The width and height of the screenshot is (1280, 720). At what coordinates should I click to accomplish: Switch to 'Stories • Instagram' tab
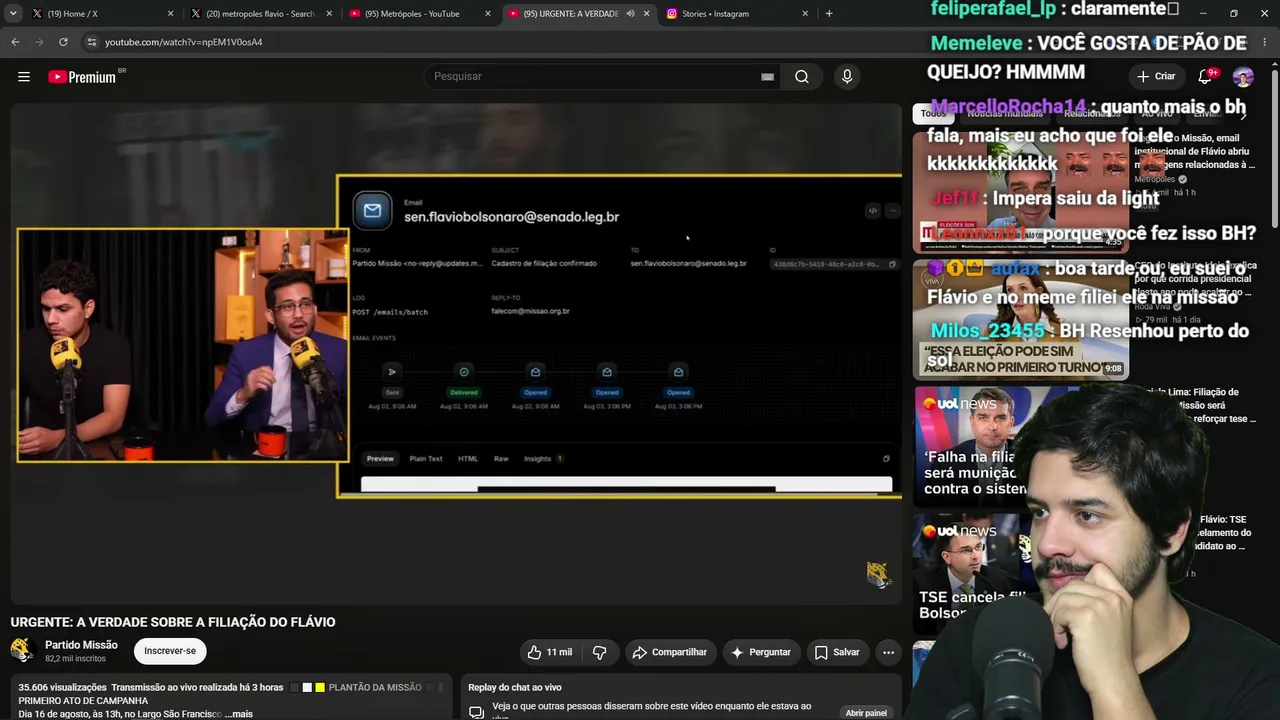tap(735, 14)
